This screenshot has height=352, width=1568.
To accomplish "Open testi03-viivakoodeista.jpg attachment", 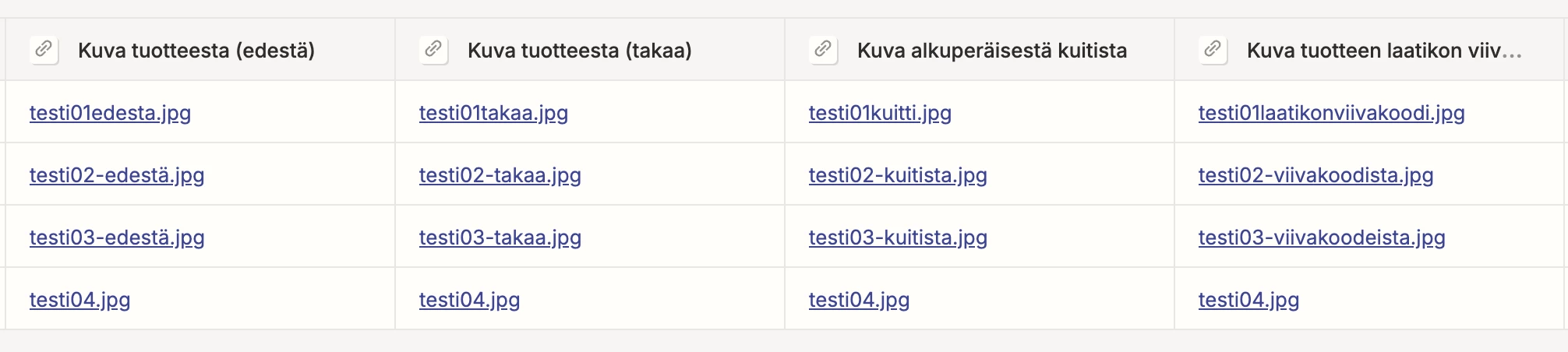I will pyautogui.click(x=1322, y=238).
